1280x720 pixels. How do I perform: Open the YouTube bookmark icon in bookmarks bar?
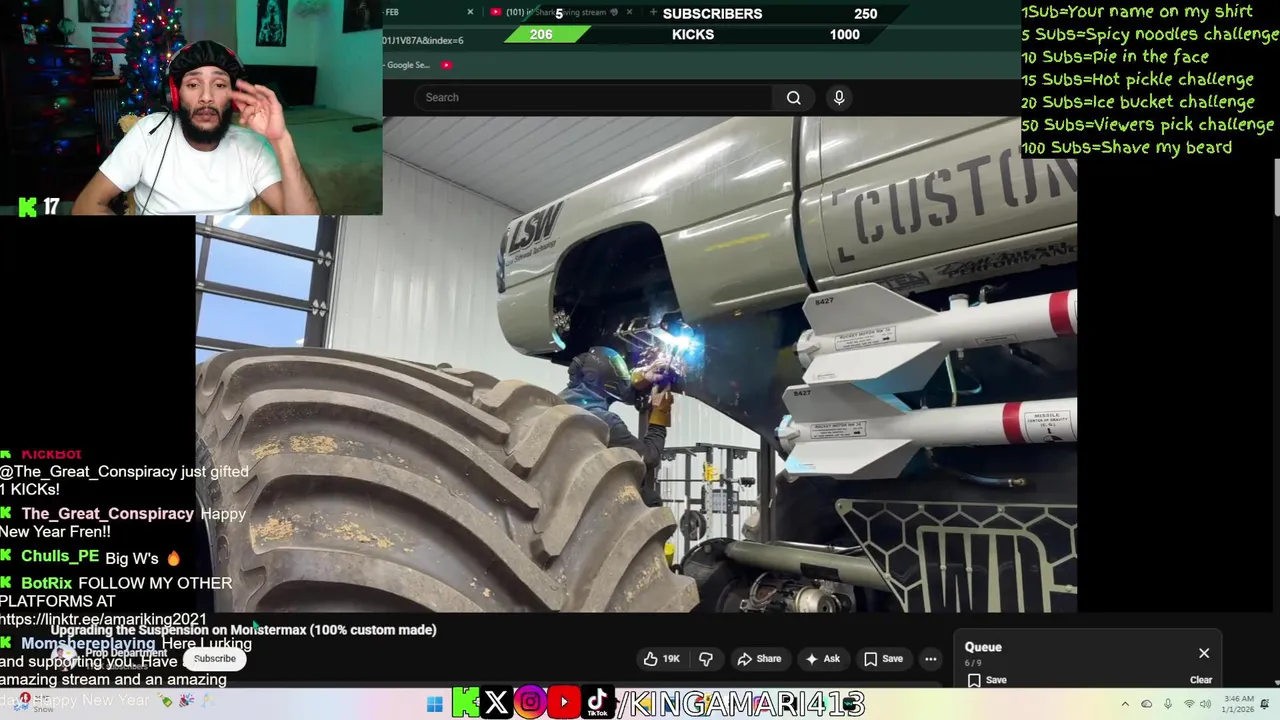click(x=446, y=65)
